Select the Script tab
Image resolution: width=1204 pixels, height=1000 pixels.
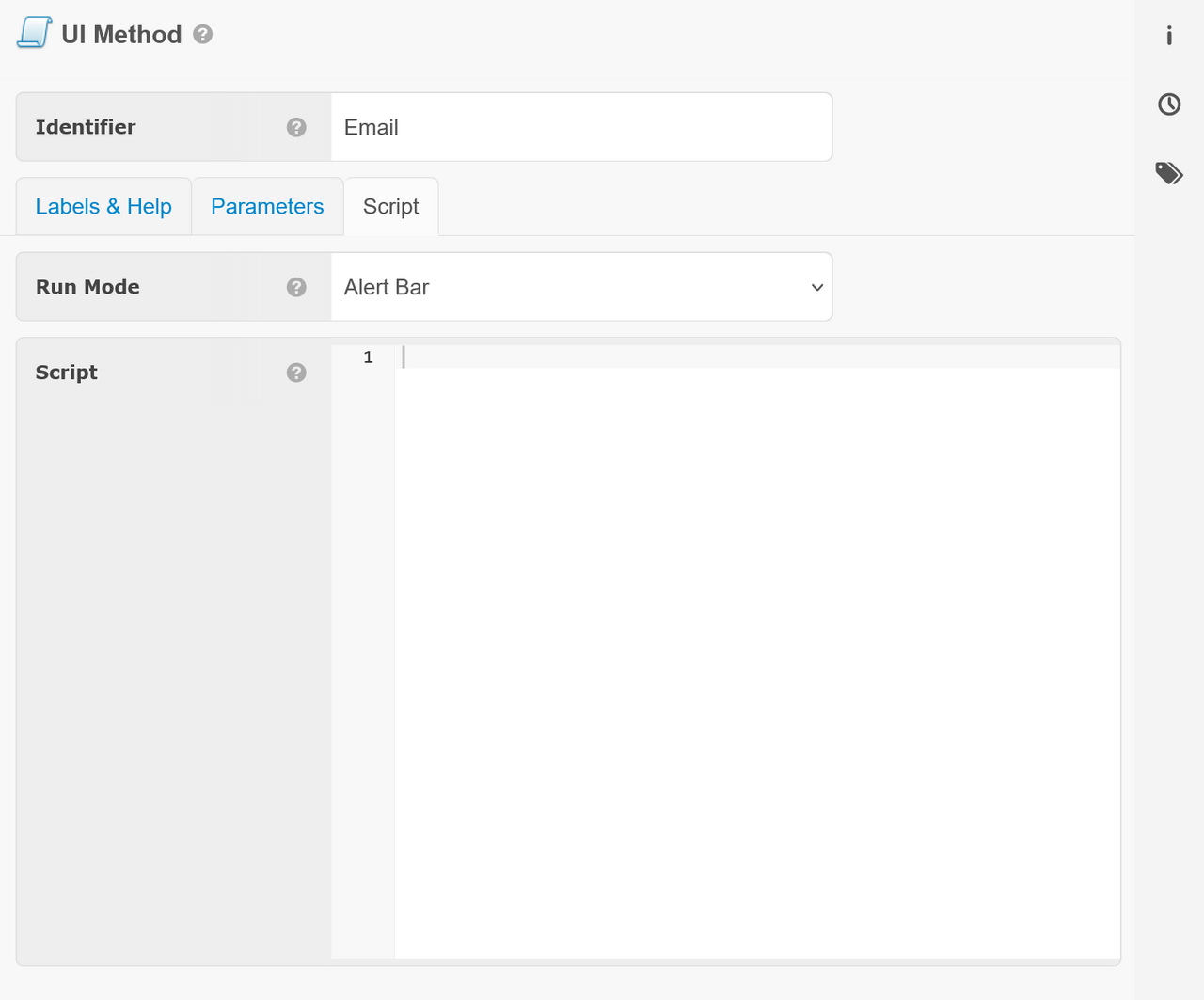[x=391, y=206]
